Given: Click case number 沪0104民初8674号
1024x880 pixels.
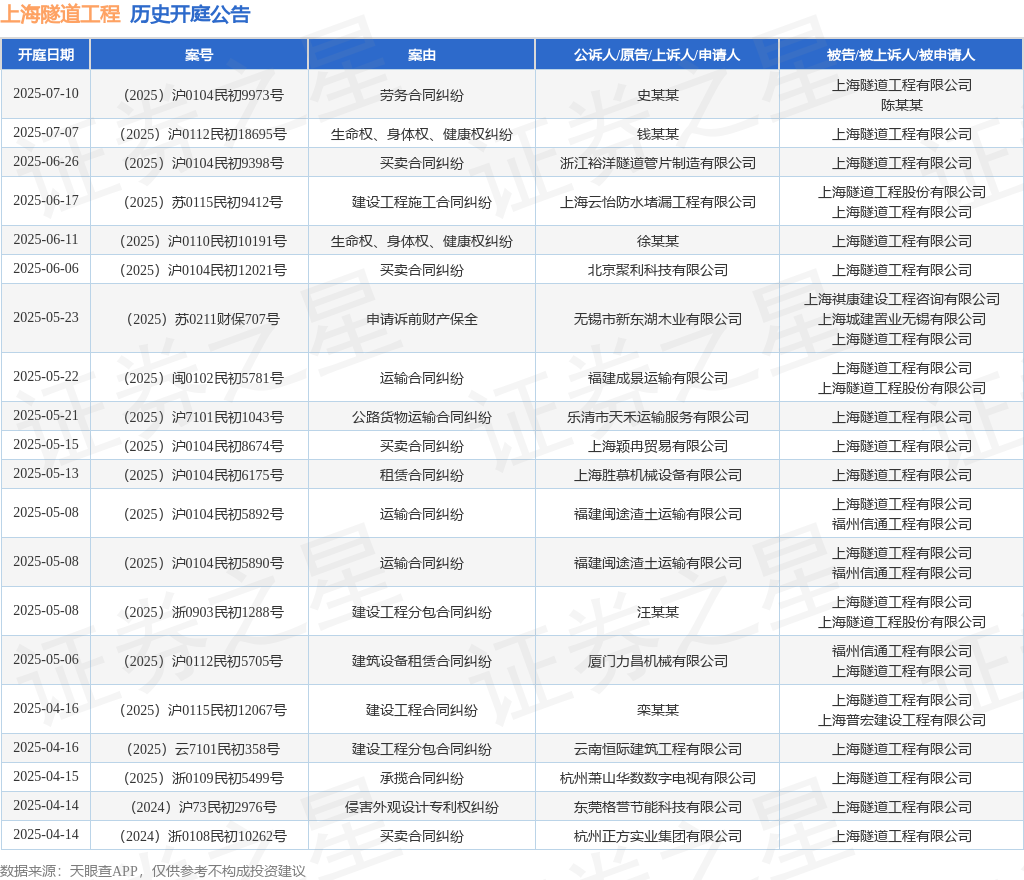Looking at the screenshot, I should tap(204, 447).
